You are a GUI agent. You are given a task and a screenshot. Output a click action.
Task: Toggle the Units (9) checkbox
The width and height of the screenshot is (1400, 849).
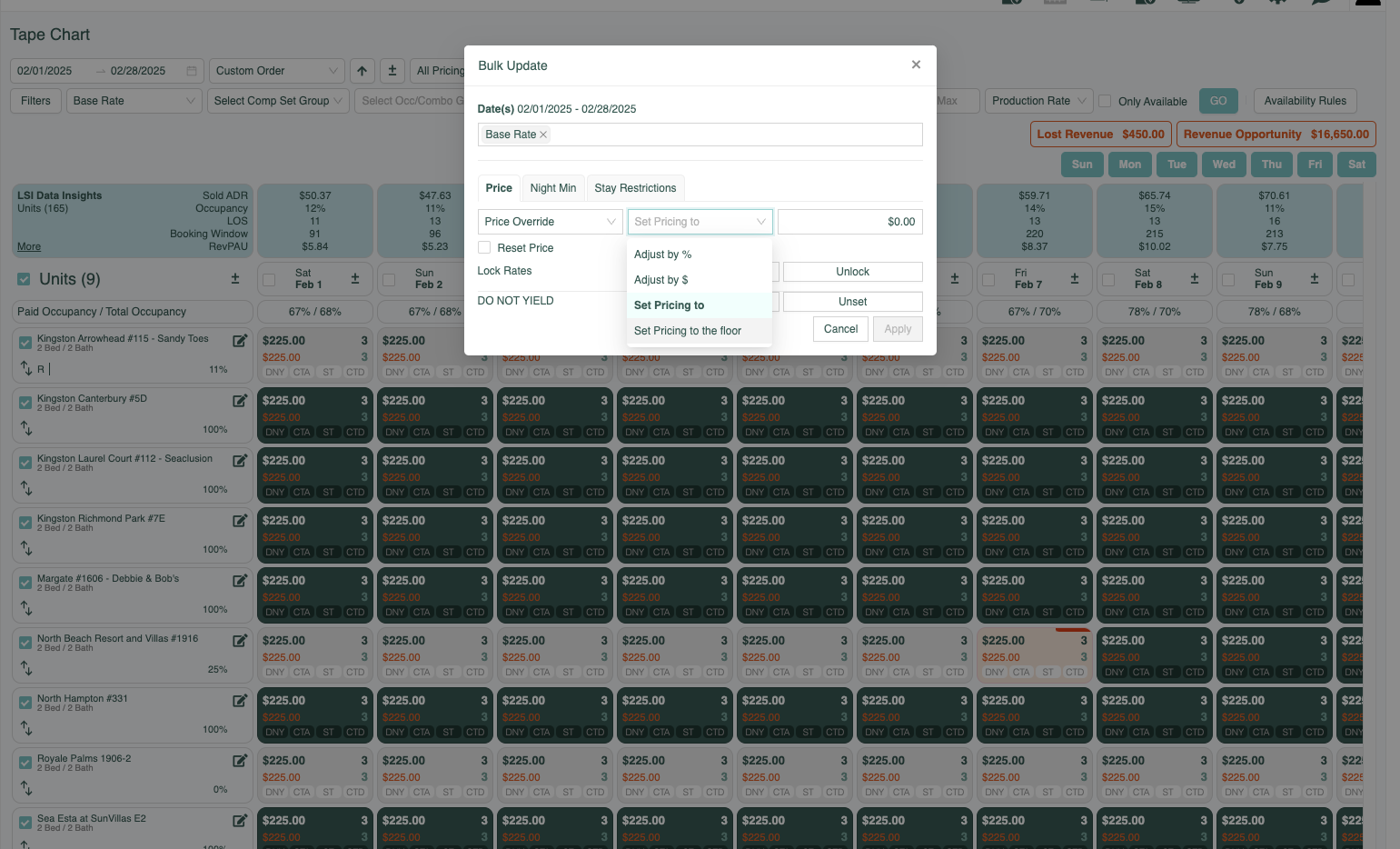tap(25, 279)
